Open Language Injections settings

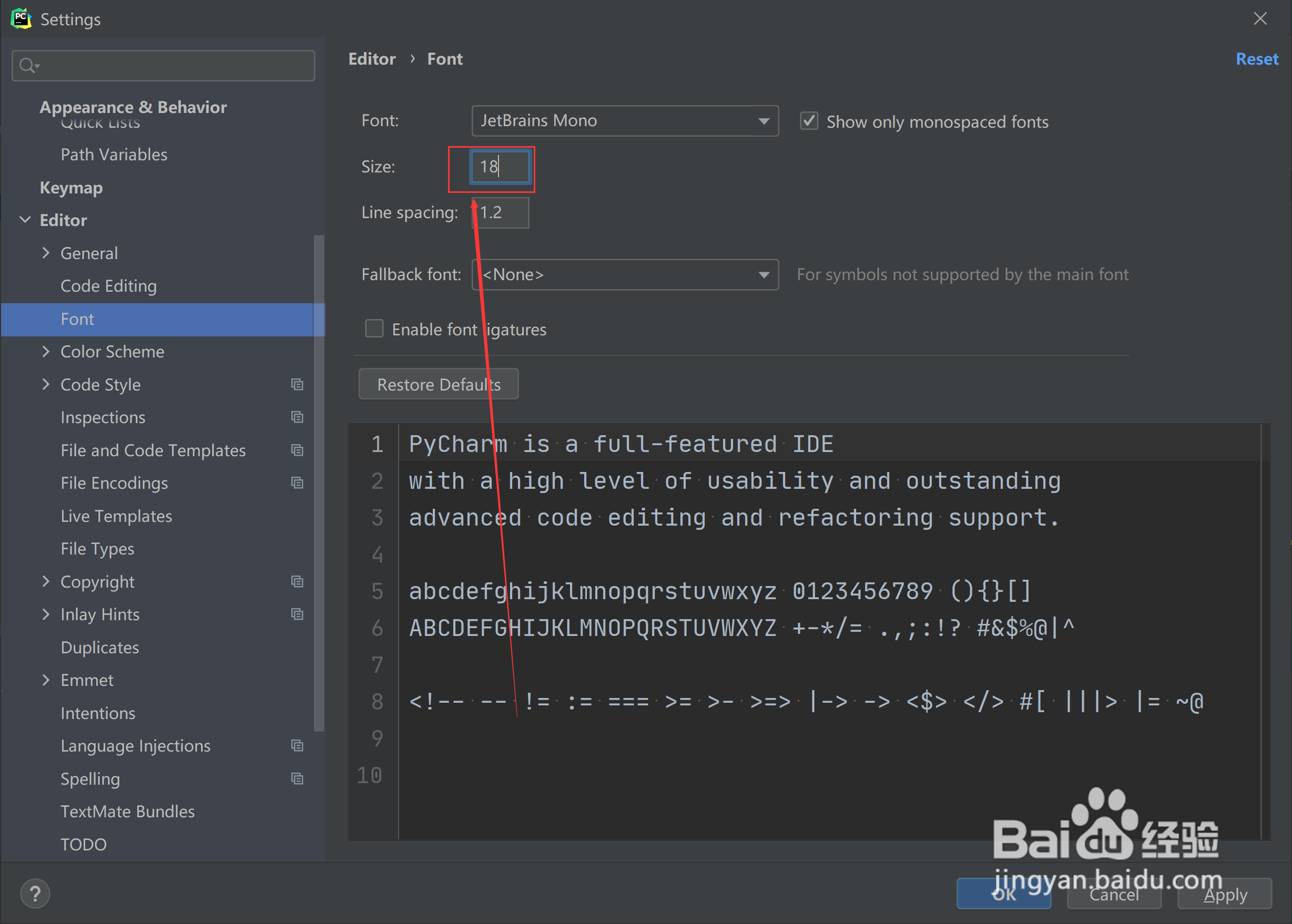(136, 746)
